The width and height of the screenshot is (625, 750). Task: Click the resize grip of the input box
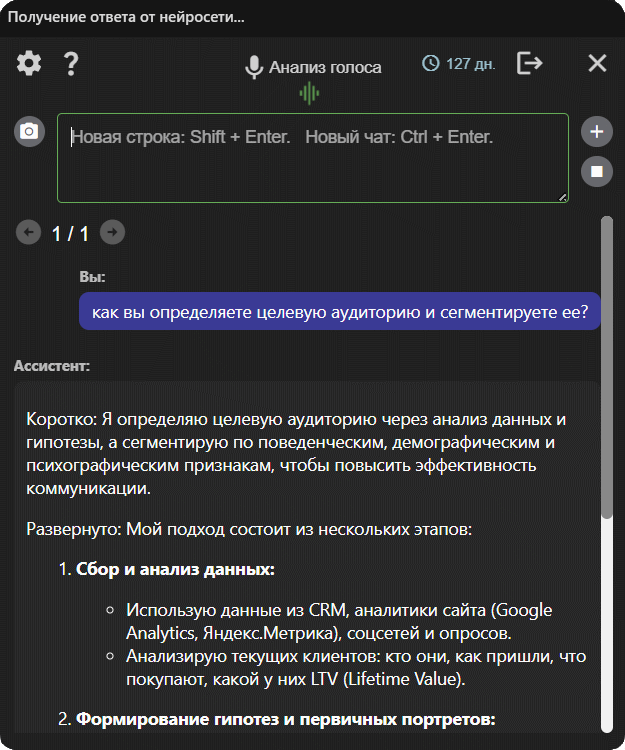coord(563,197)
